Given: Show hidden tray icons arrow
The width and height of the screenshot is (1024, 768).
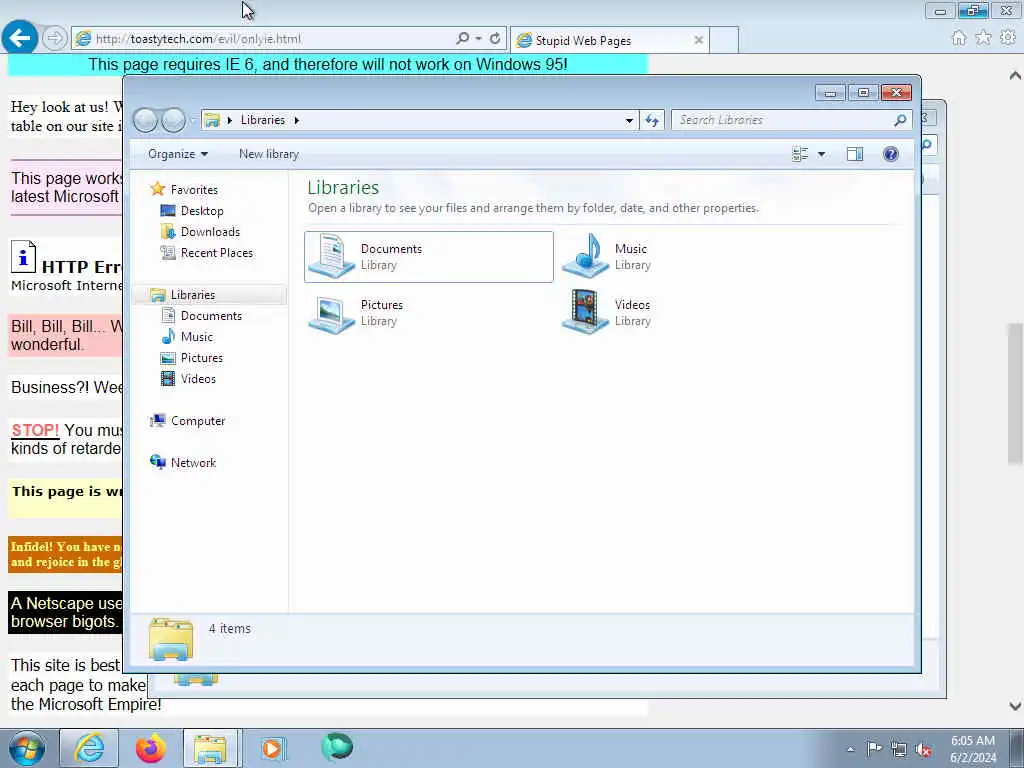Looking at the screenshot, I should (850, 750).
